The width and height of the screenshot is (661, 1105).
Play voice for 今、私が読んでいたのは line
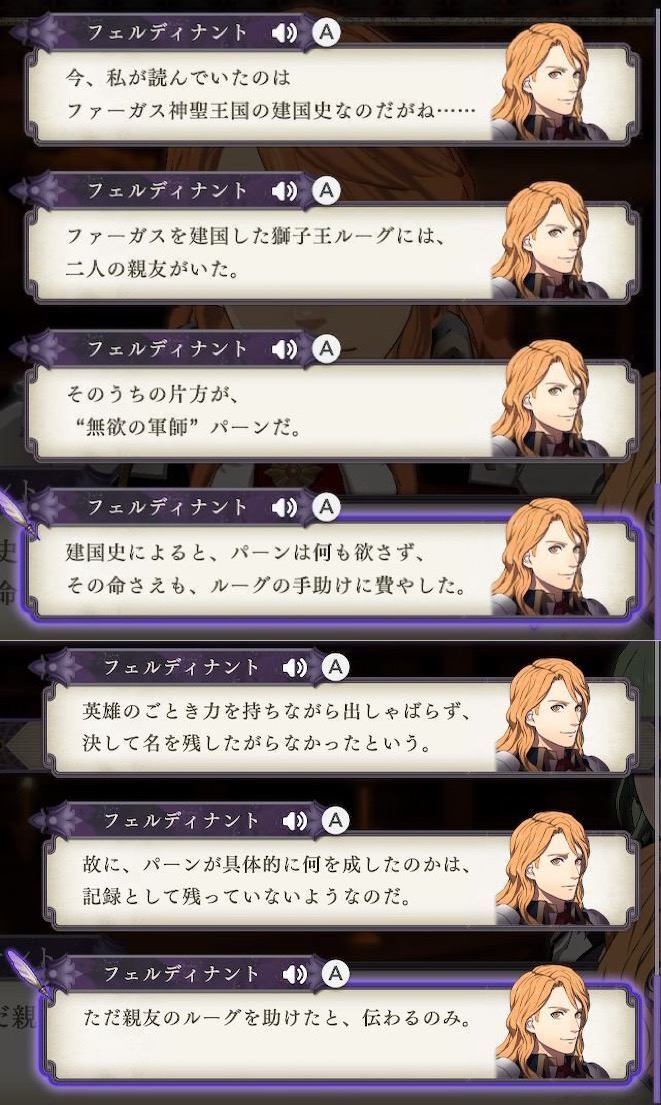coord(284,32)
